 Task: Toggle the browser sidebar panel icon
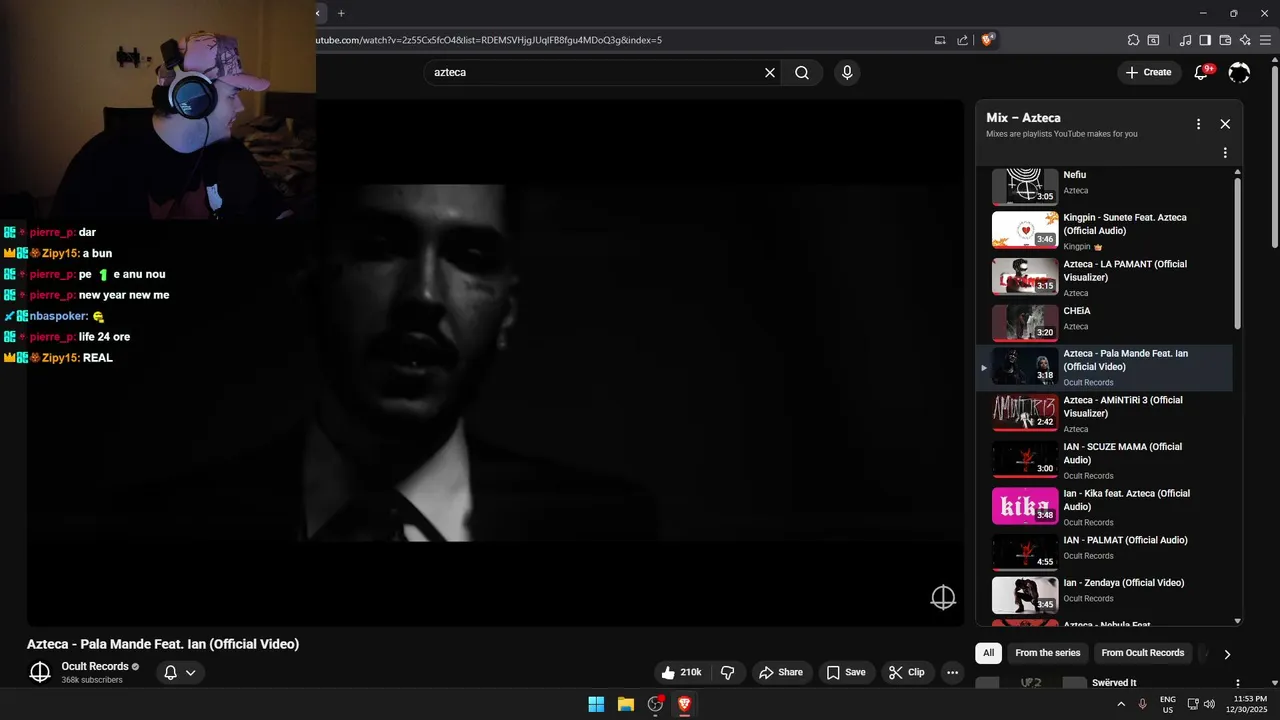[1205, 40]
